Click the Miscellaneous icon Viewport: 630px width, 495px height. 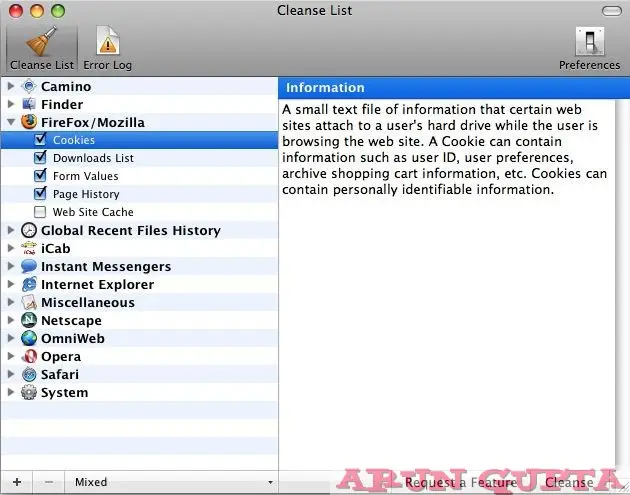pos(29,302)
